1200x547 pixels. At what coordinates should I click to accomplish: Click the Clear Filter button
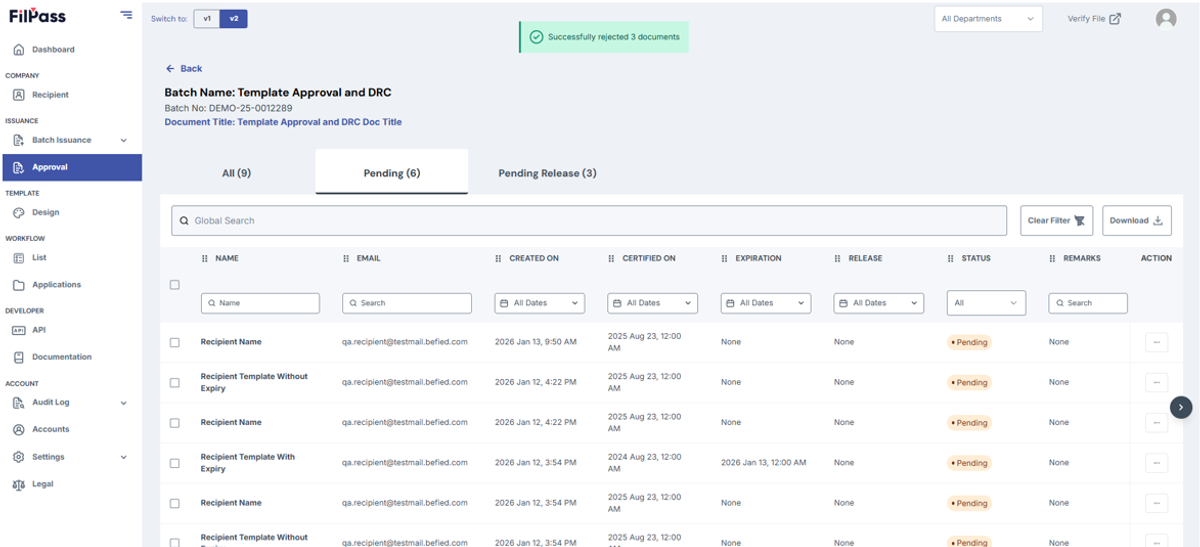click(1056, 221)
